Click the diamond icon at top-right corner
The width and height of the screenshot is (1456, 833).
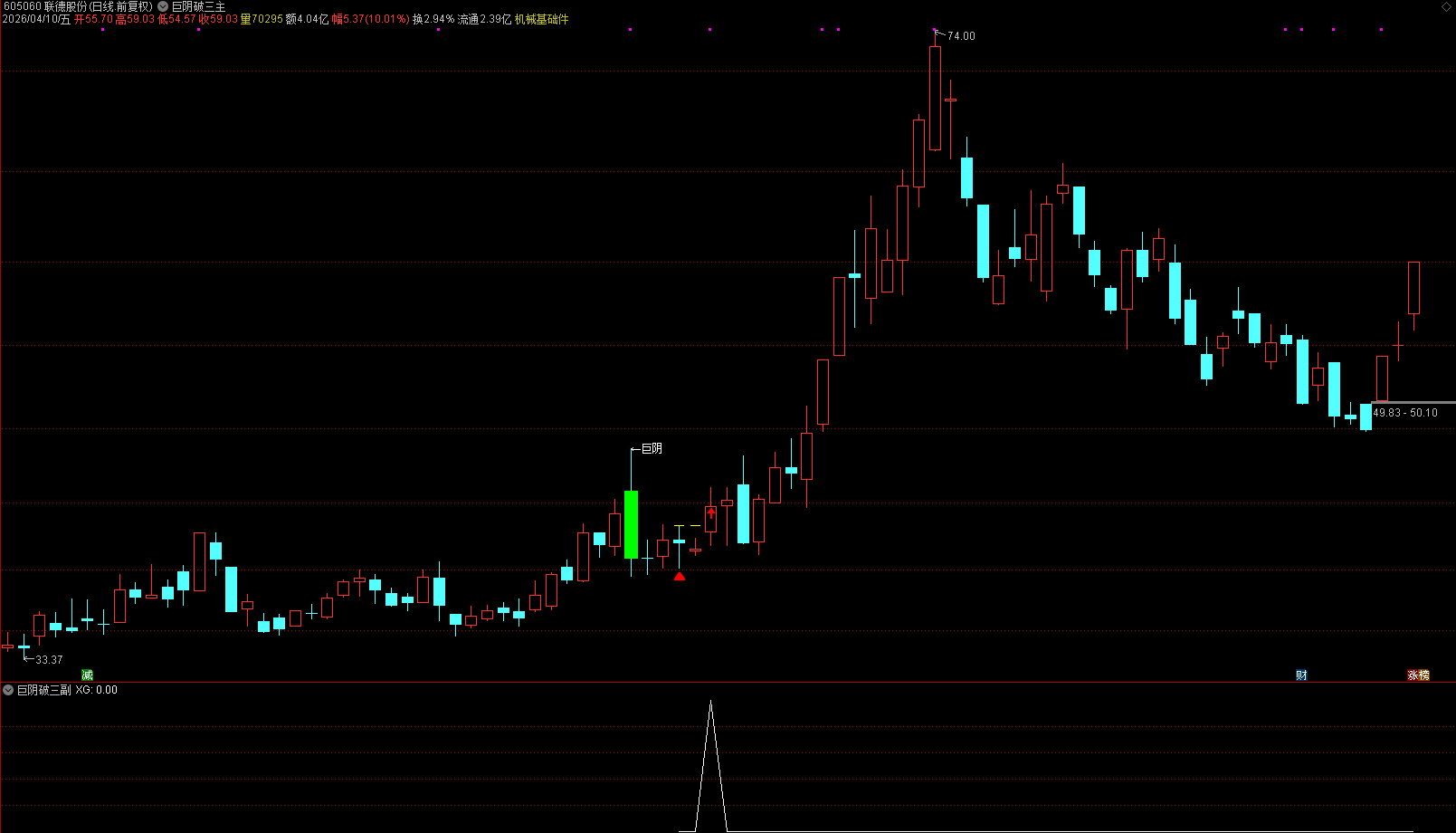[1446, 6]
